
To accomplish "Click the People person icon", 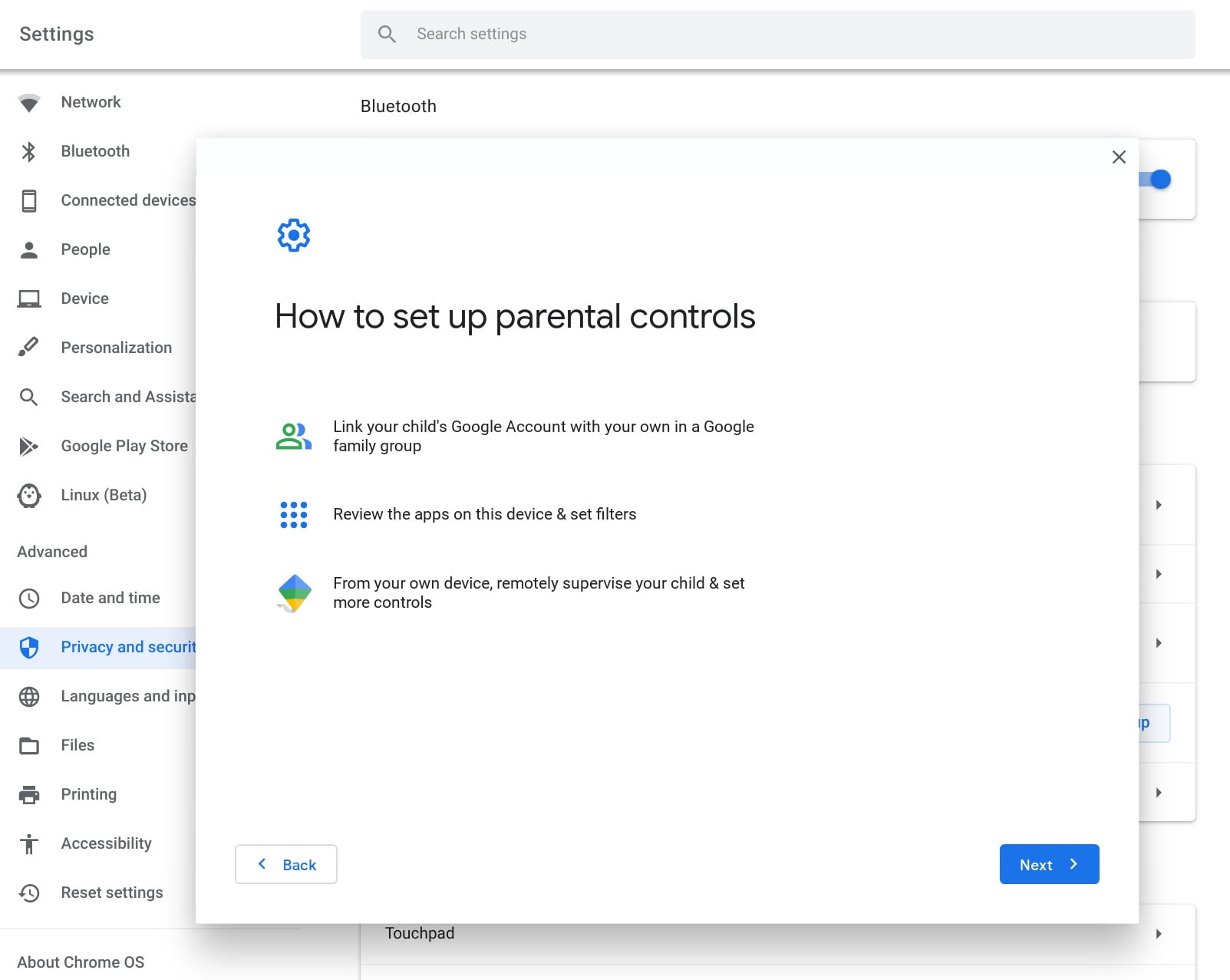I will coord(29,250).
